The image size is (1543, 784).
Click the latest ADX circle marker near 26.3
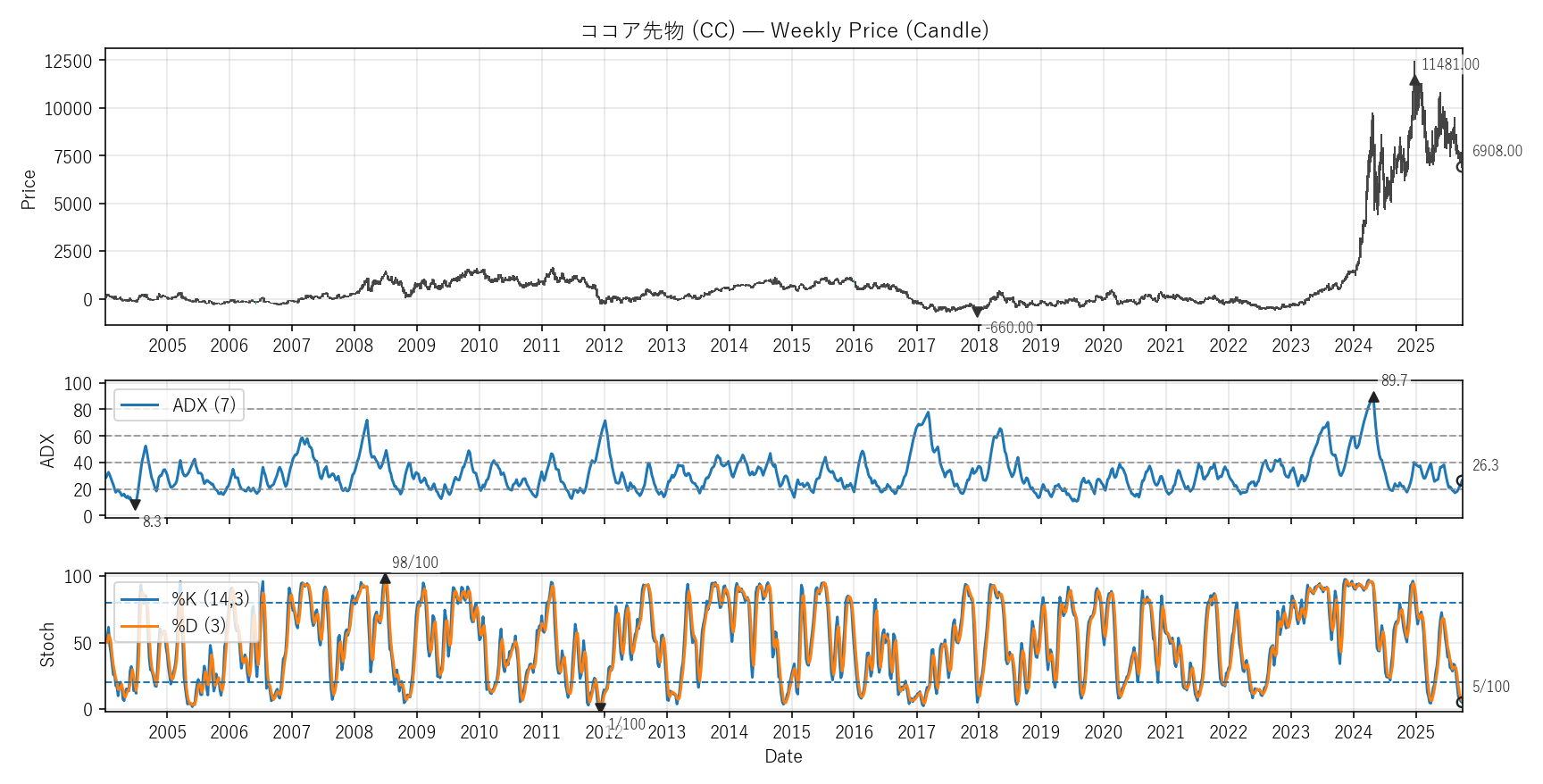pos(1462,481)
